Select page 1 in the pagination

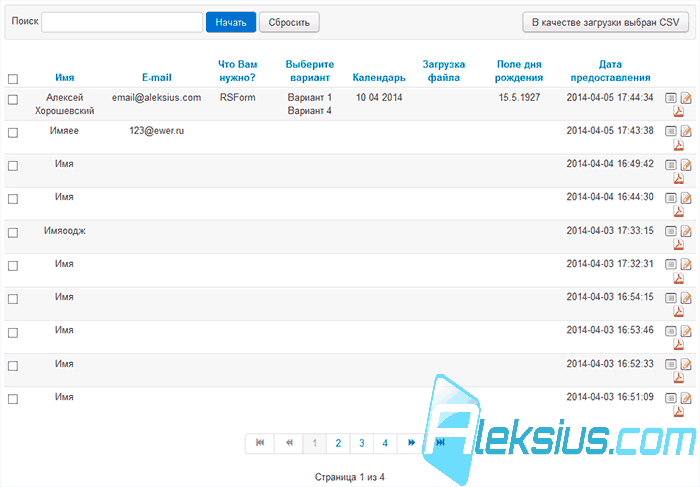coord(315,443)
